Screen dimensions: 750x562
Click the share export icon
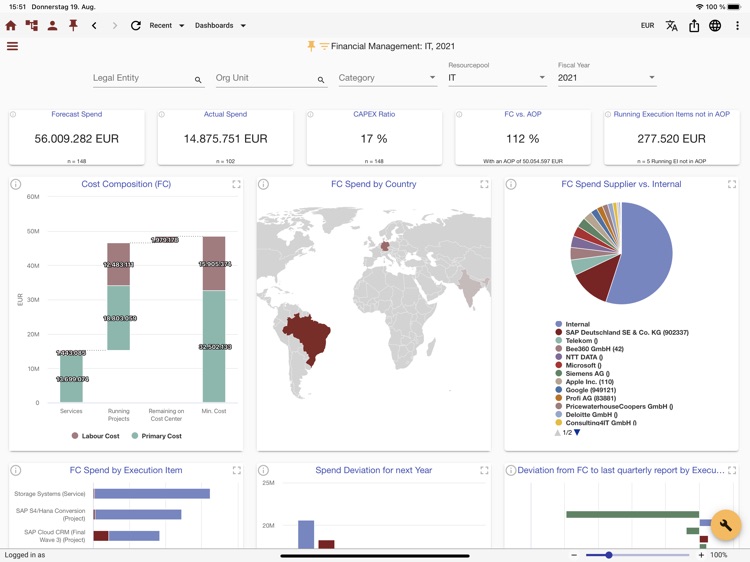[x=694, y=25]
